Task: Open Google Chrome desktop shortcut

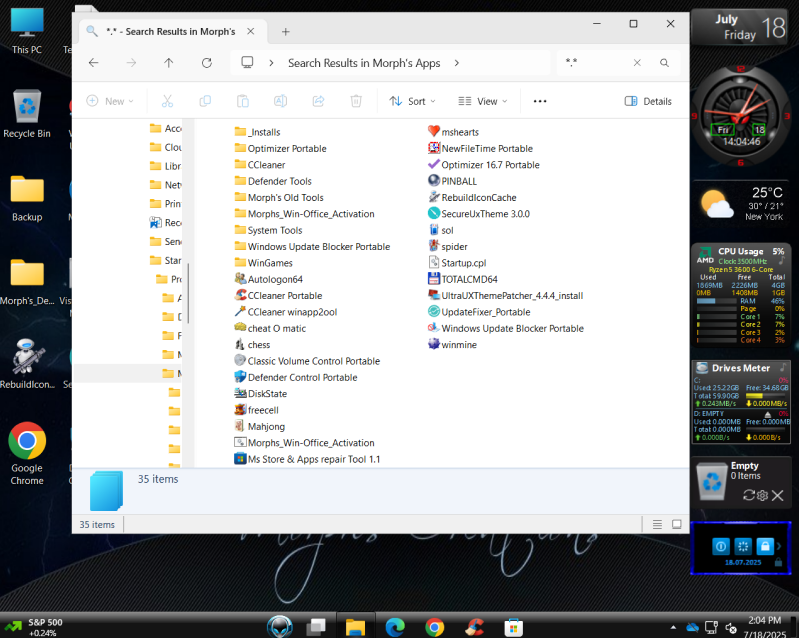Action: click(27, 454)
